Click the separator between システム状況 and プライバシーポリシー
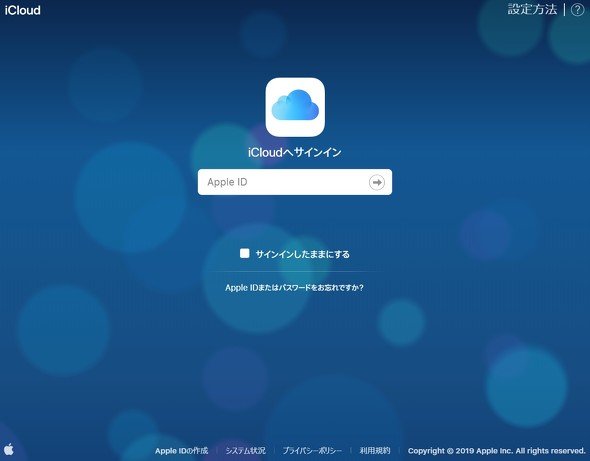The height and width of the screenshot is (461, 590). (x=274, y=450)
